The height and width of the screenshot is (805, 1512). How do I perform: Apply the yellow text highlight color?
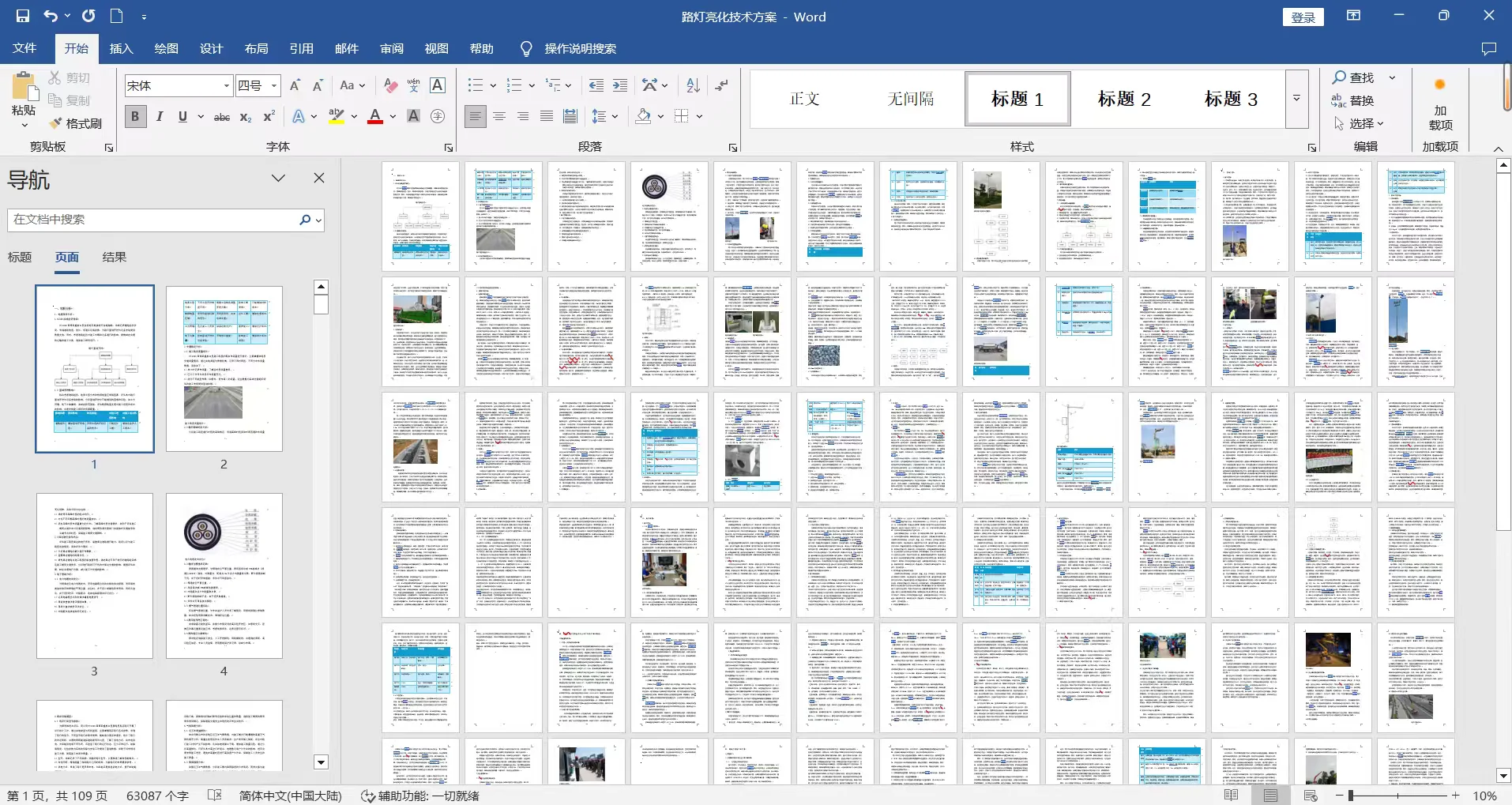tap(337, 117)
